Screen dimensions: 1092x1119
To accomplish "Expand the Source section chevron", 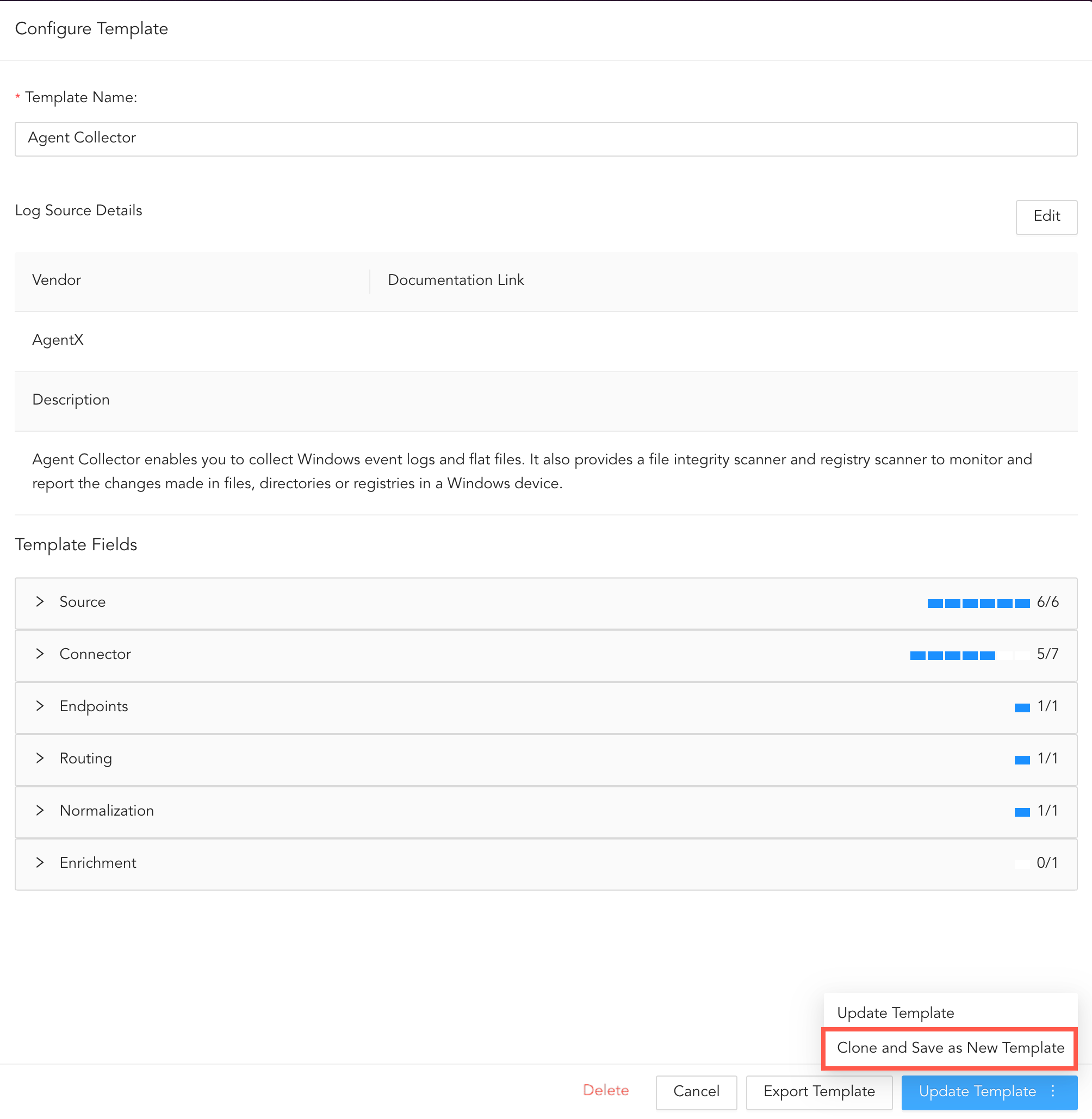I will pos(40,602).
